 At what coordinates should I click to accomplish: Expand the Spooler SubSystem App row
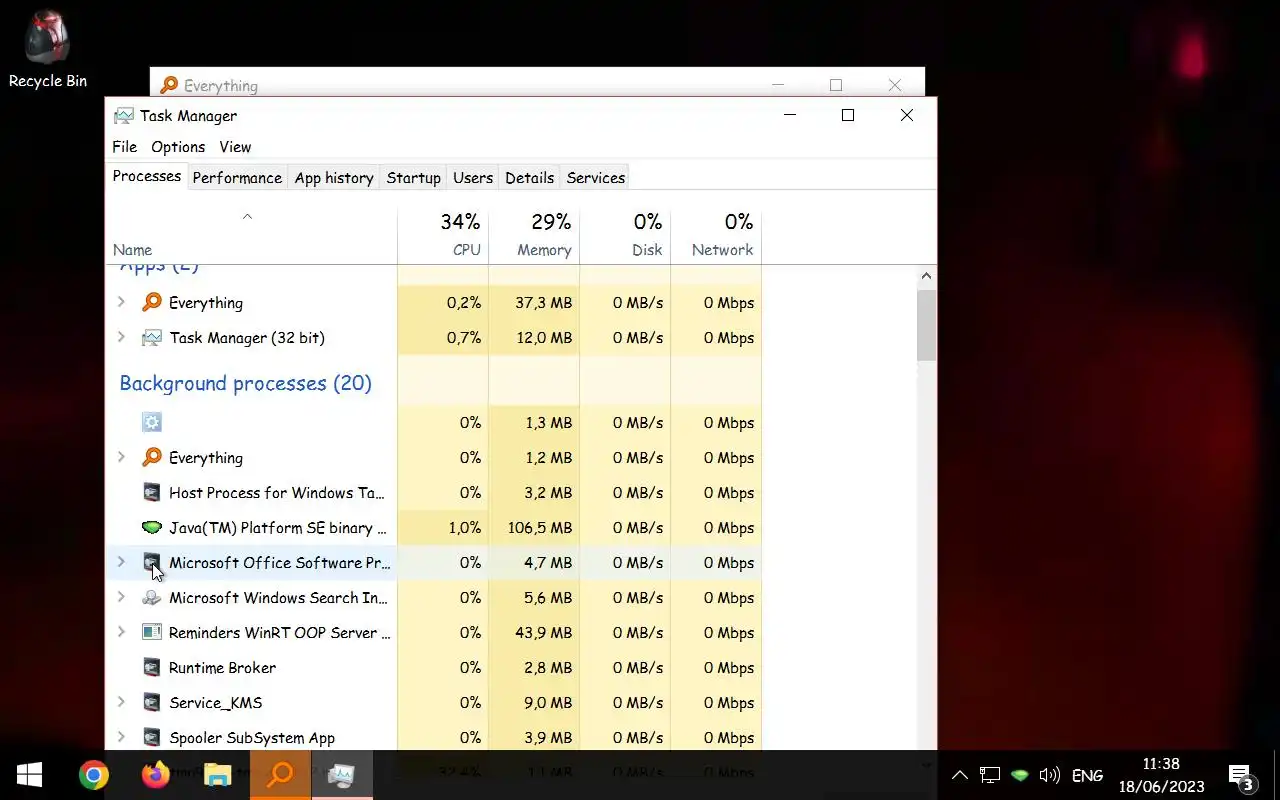[x=121, y=737]
